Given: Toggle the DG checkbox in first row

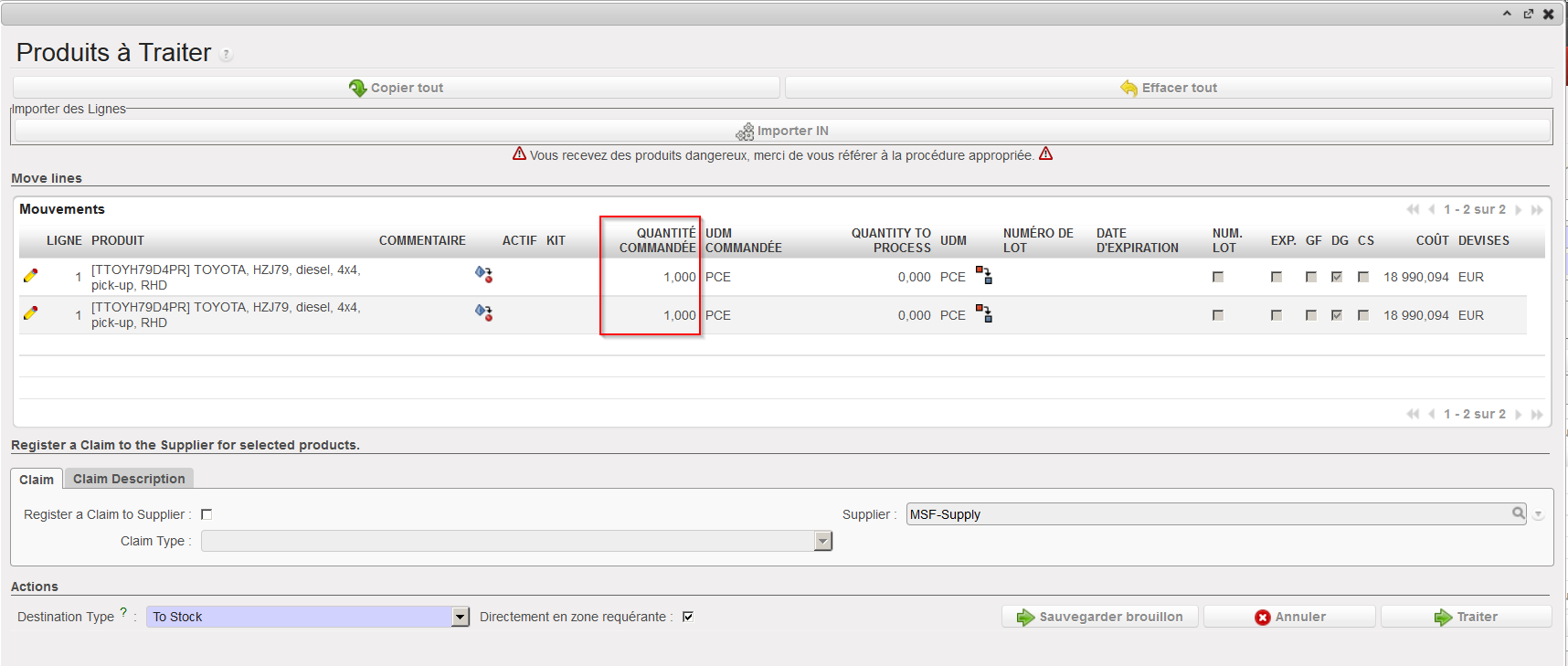Looking at the screenshot, I should click(x=1337, y=277).
